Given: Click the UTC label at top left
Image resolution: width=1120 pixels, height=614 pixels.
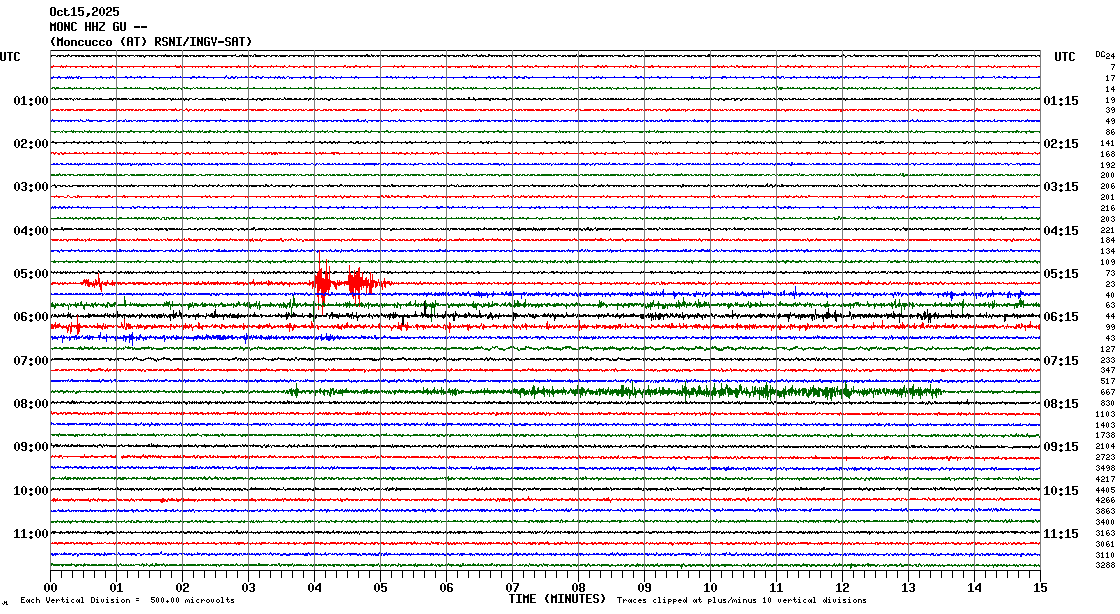Looking at the screenshot, I should tap(10, 57).
